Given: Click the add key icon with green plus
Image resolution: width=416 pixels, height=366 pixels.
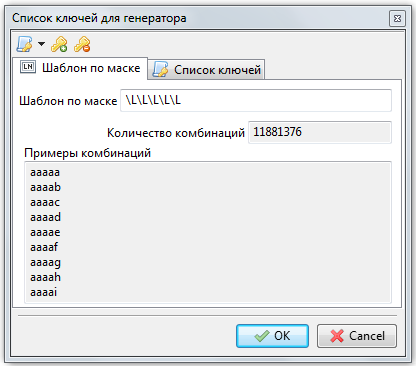Looking at the screenshot, I should click(59, 44).
